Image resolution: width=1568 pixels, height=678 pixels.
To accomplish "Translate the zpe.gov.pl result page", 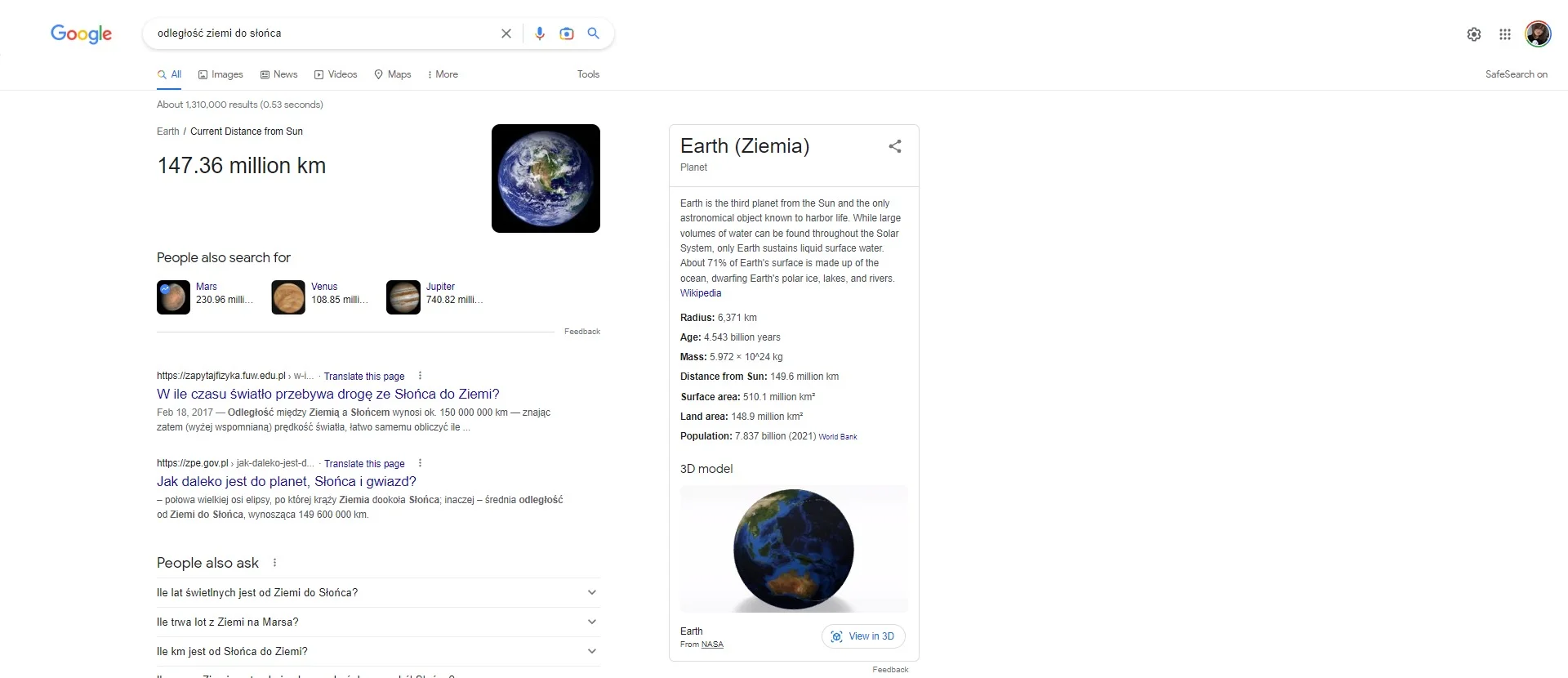I will click(364, 464).
